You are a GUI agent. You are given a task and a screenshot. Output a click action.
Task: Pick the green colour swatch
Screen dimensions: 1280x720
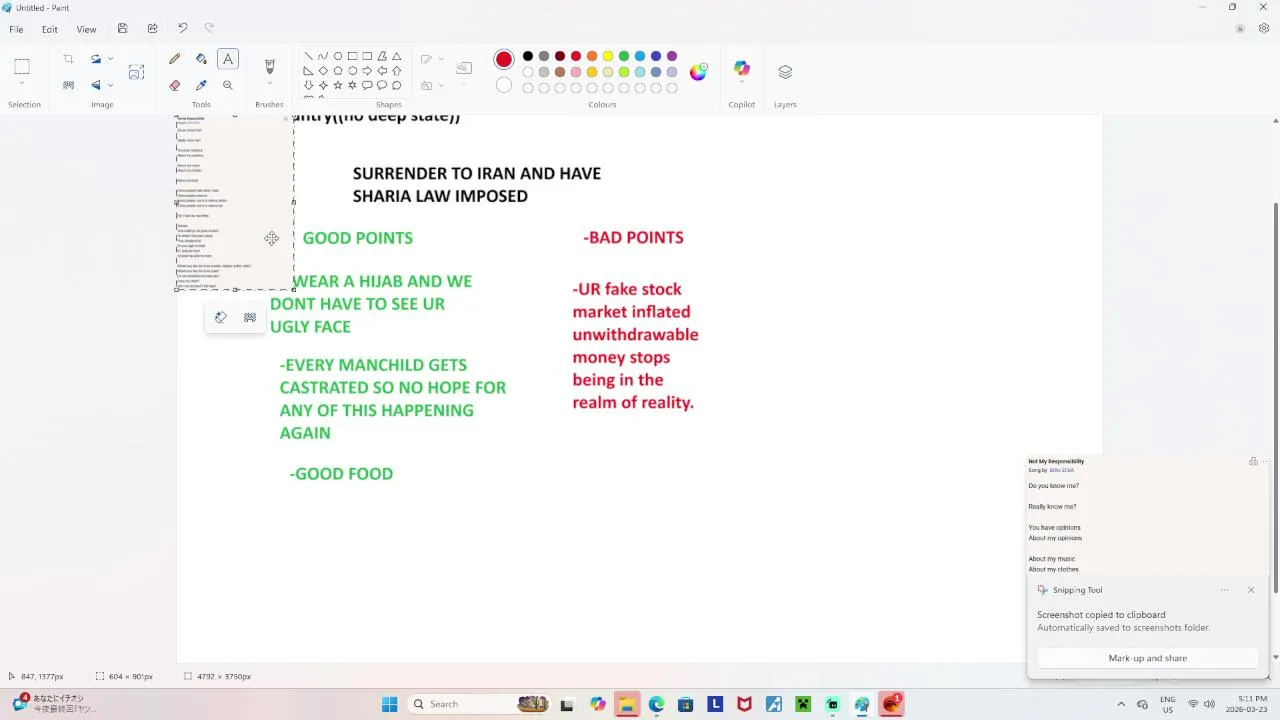pos(624,56)
